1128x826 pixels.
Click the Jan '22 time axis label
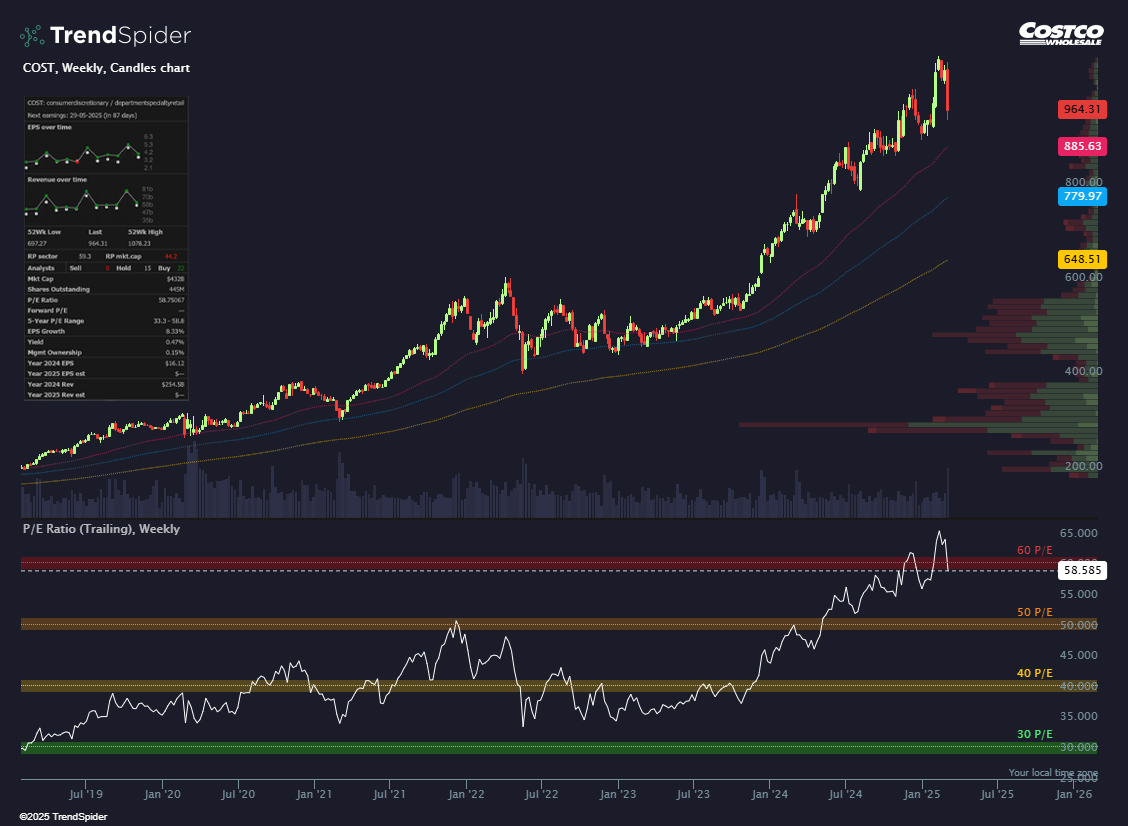[466, 794]
